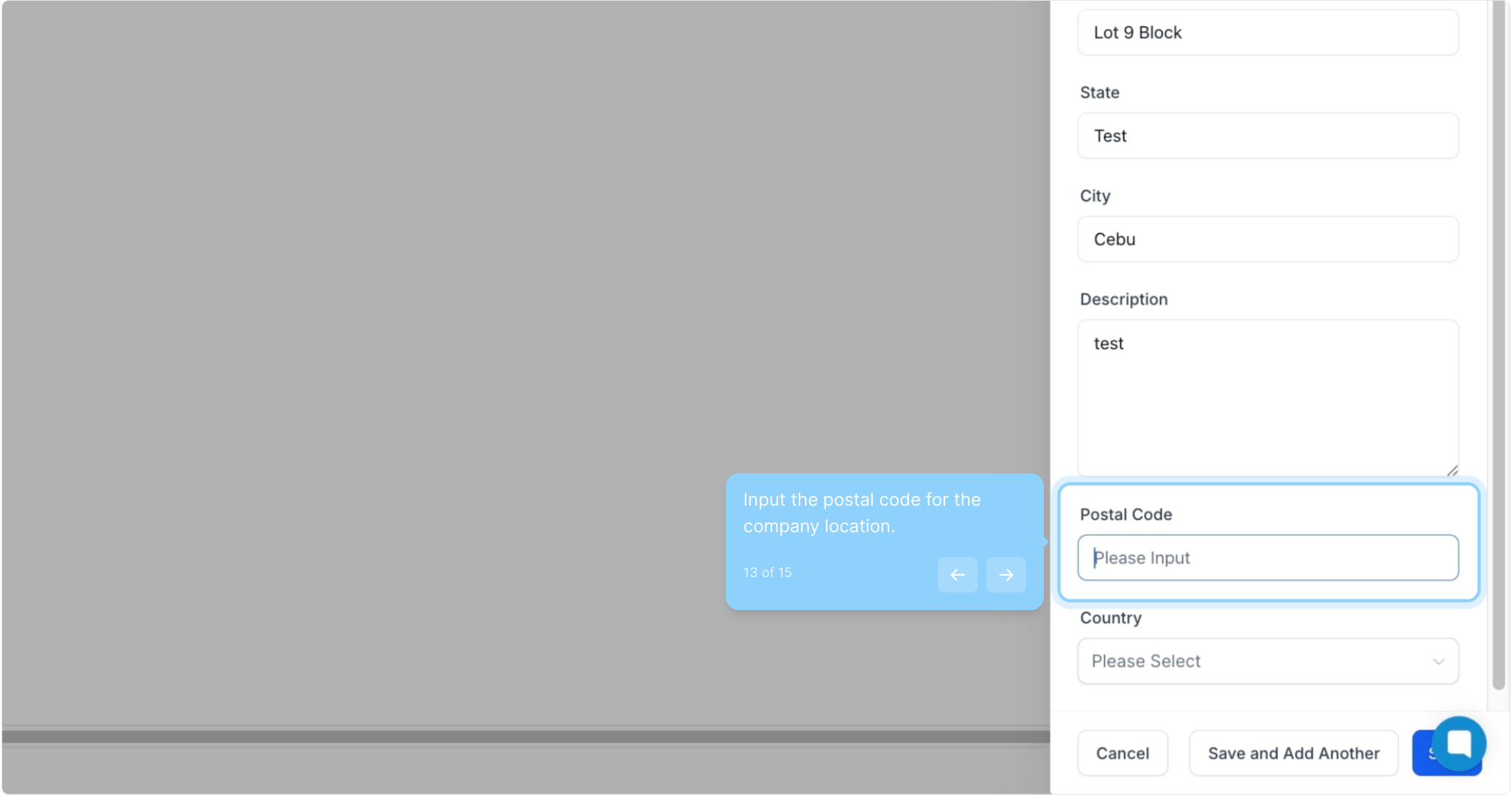Click the blue Save button behind chat icon

pos(1422,757)
